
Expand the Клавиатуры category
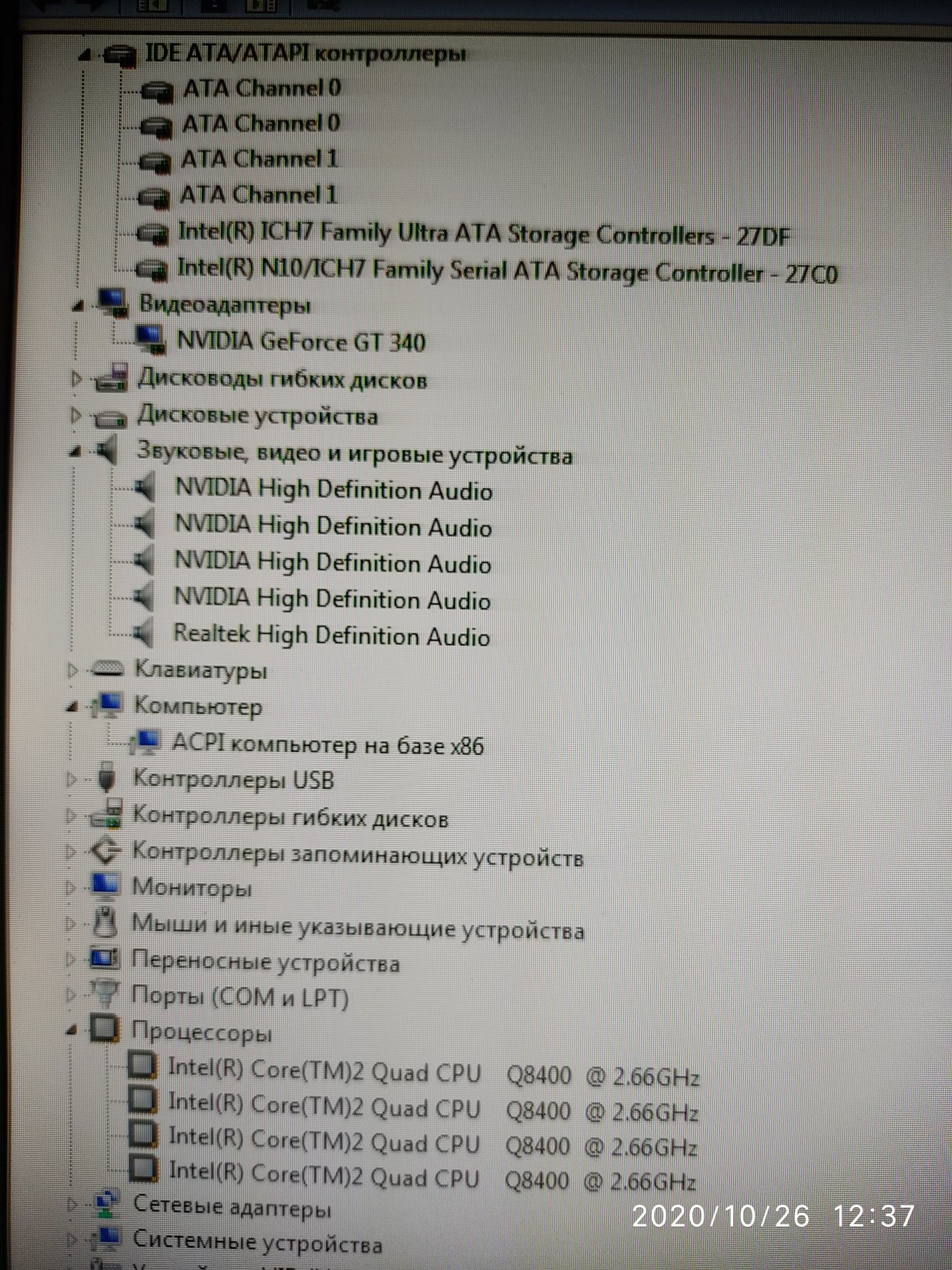pyautogui.click(x=72, y=670)
